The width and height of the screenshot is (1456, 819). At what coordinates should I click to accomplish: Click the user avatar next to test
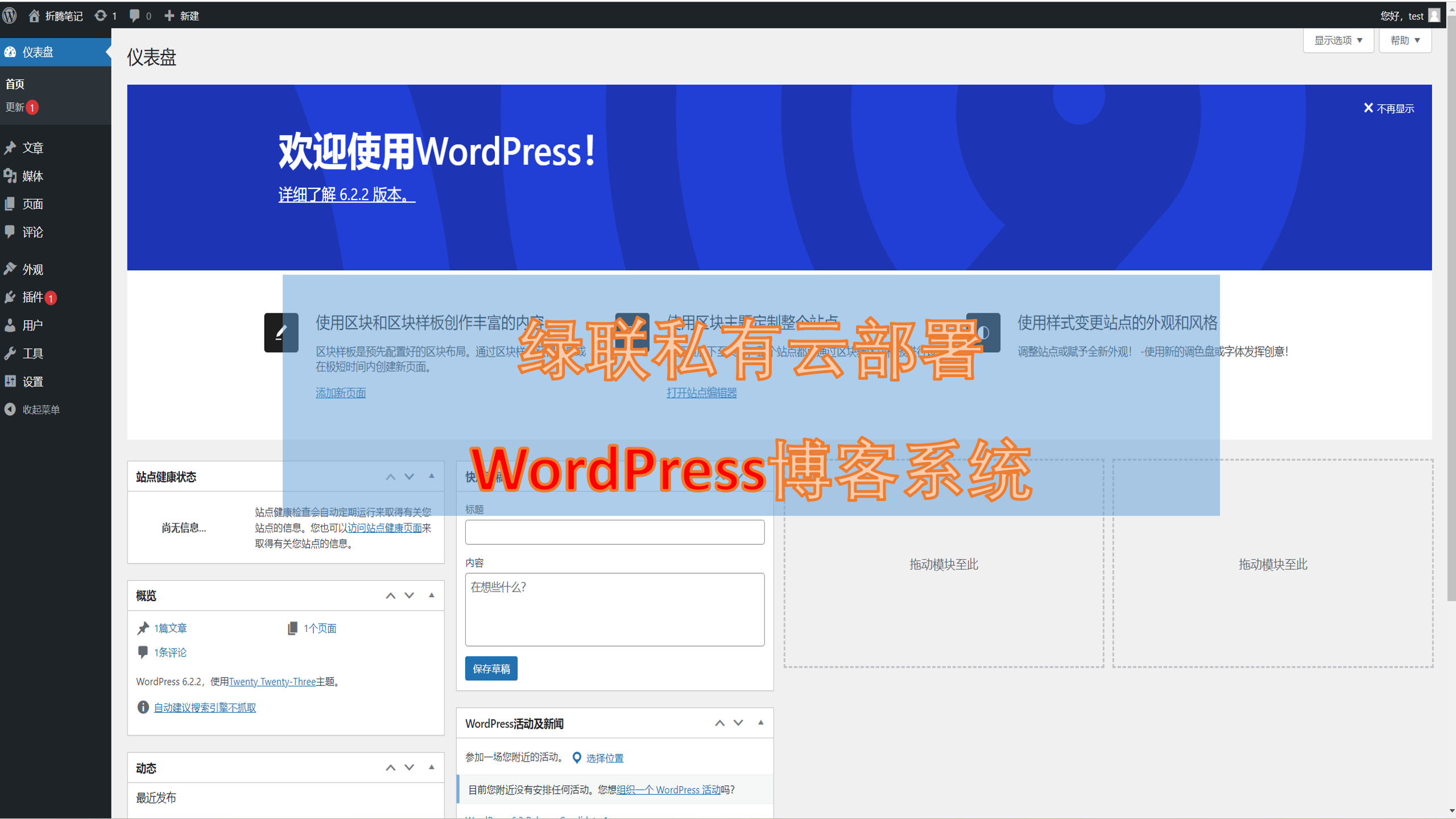(1434, 15)
